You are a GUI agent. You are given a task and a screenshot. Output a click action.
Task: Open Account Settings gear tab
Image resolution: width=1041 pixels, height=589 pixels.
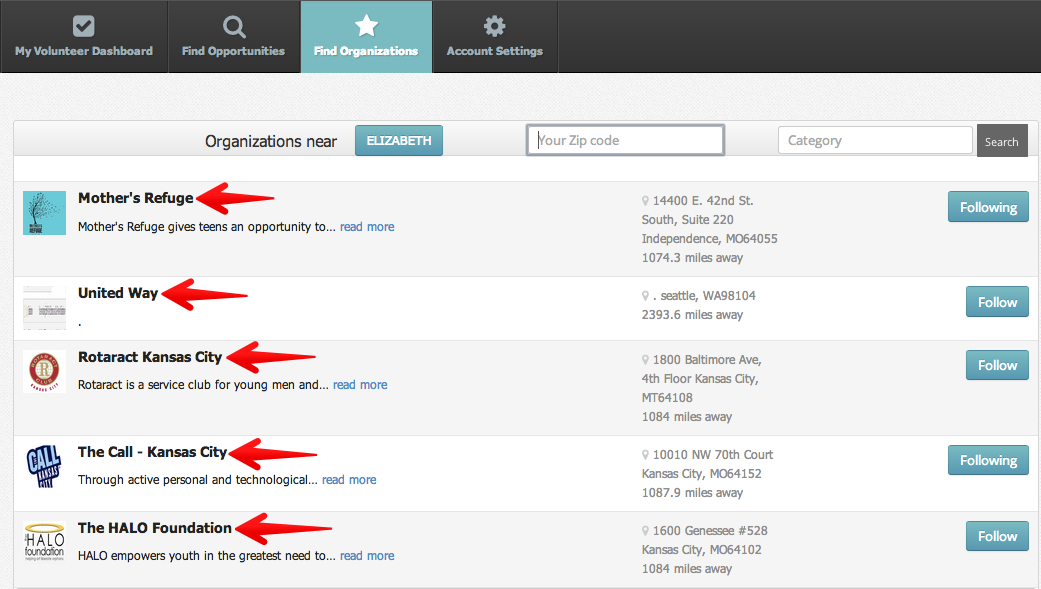coord(494,37)
